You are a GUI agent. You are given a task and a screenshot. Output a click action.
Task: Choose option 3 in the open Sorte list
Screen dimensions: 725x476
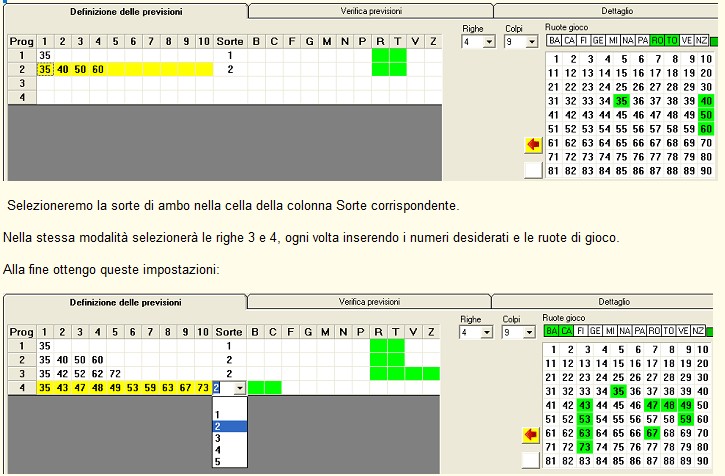(218, 438)
